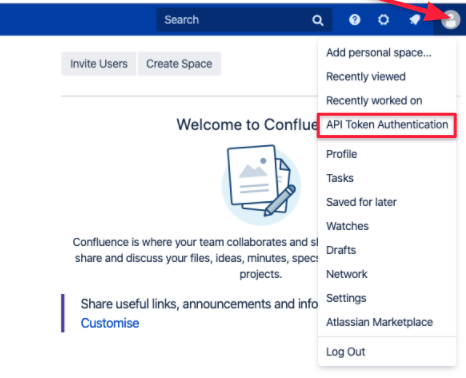466x378 pixels.
Task: Open the notifications rocket icon
Action: point(415,20)
